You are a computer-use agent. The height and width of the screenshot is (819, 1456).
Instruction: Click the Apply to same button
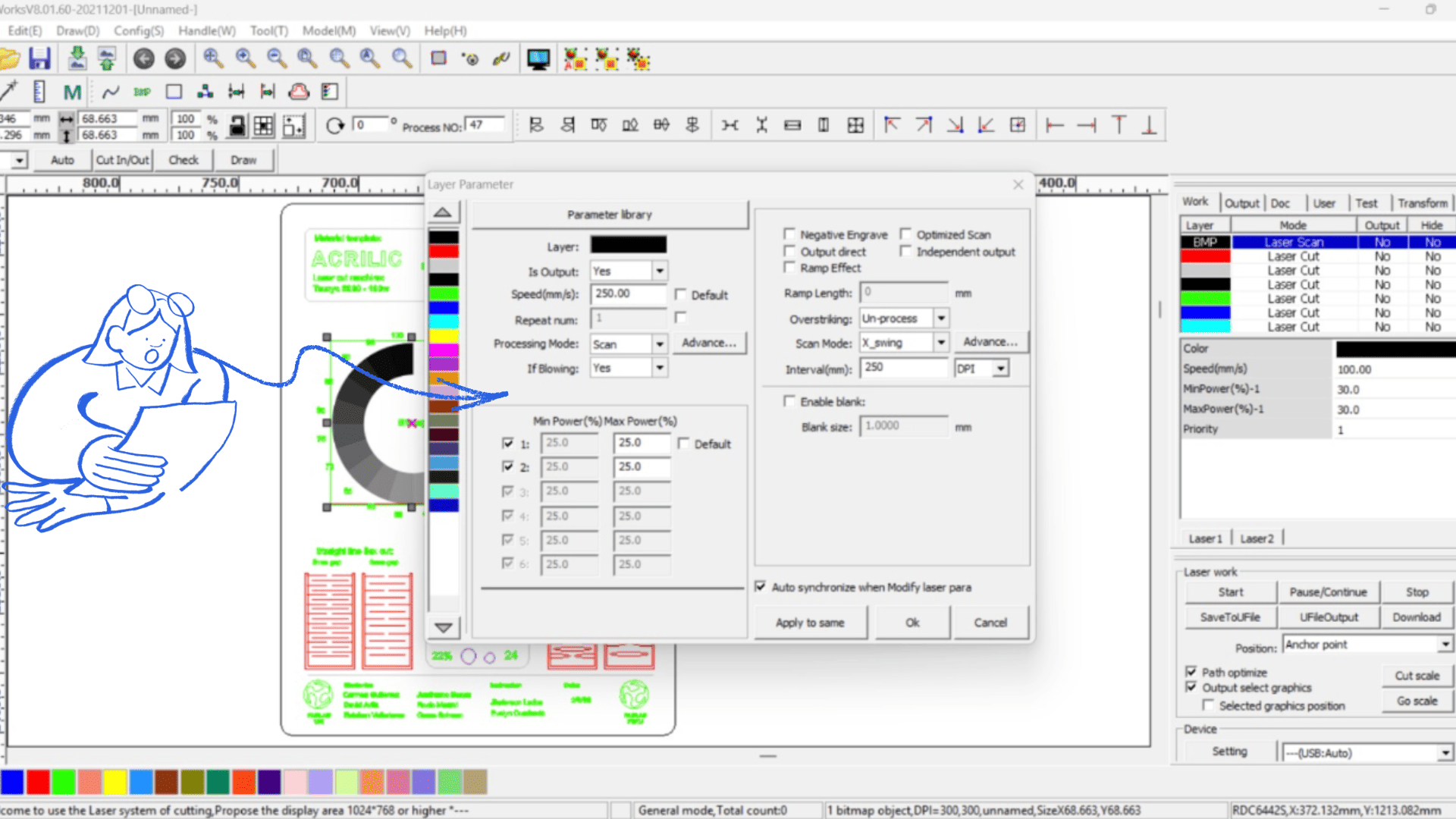[x=809, y=623]
